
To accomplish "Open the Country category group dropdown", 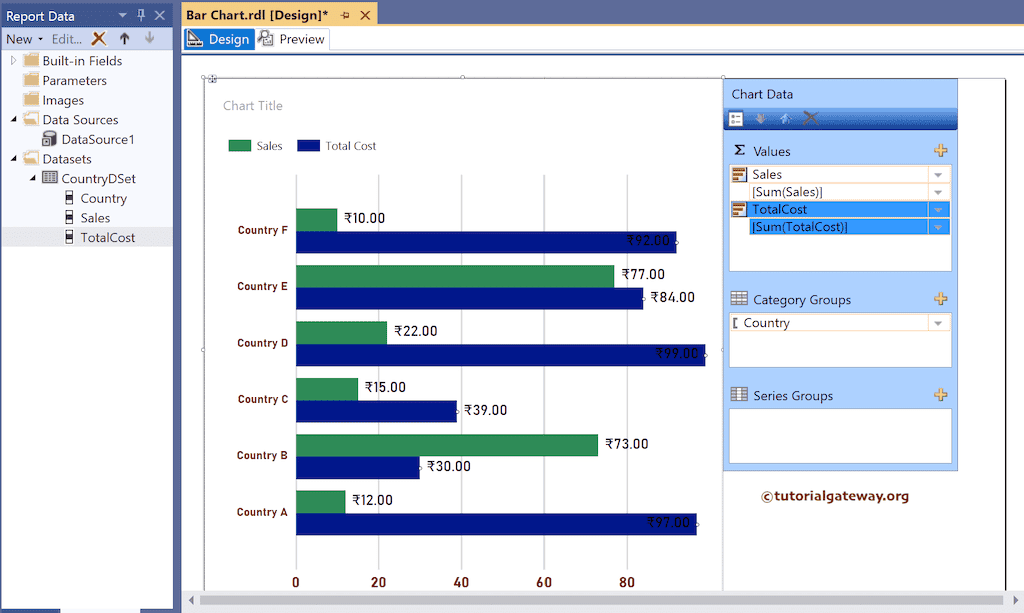I will (x=938, y=323).
